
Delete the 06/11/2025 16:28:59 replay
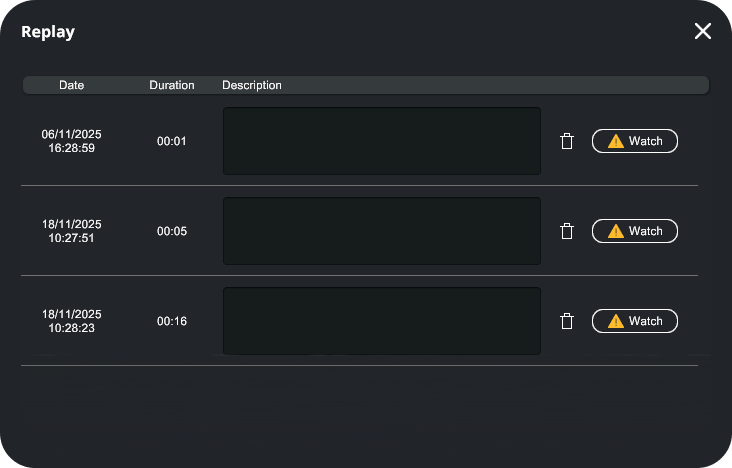tap(567, 141)
